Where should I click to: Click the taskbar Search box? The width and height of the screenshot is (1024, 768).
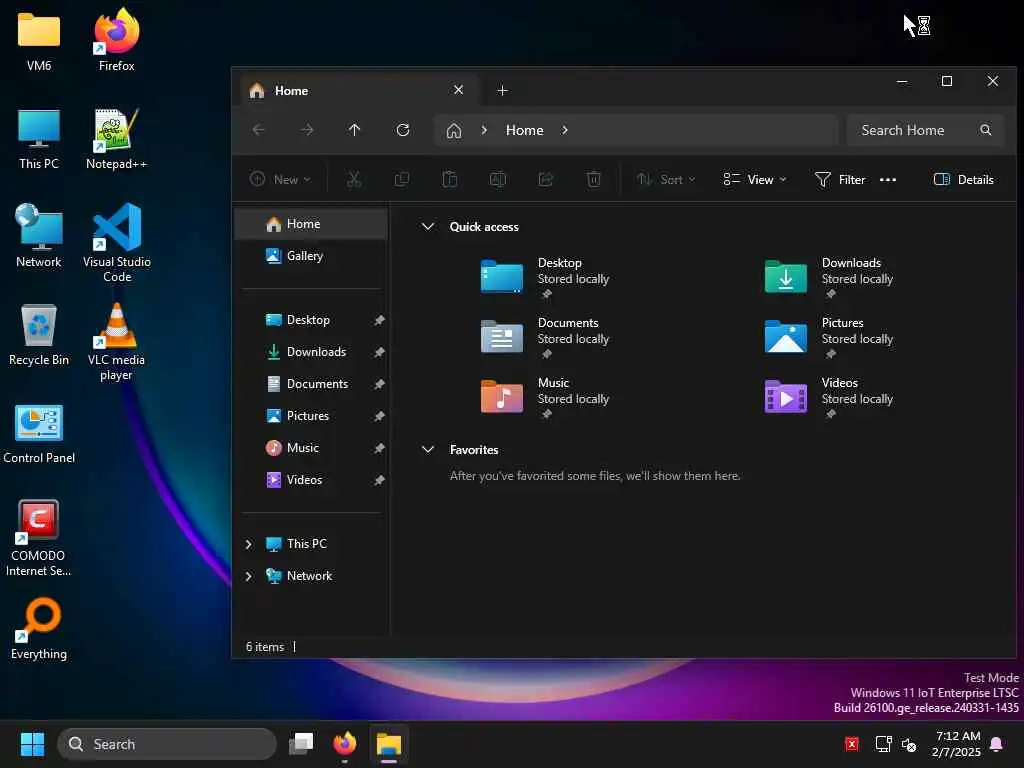click(x=167, y=744)
